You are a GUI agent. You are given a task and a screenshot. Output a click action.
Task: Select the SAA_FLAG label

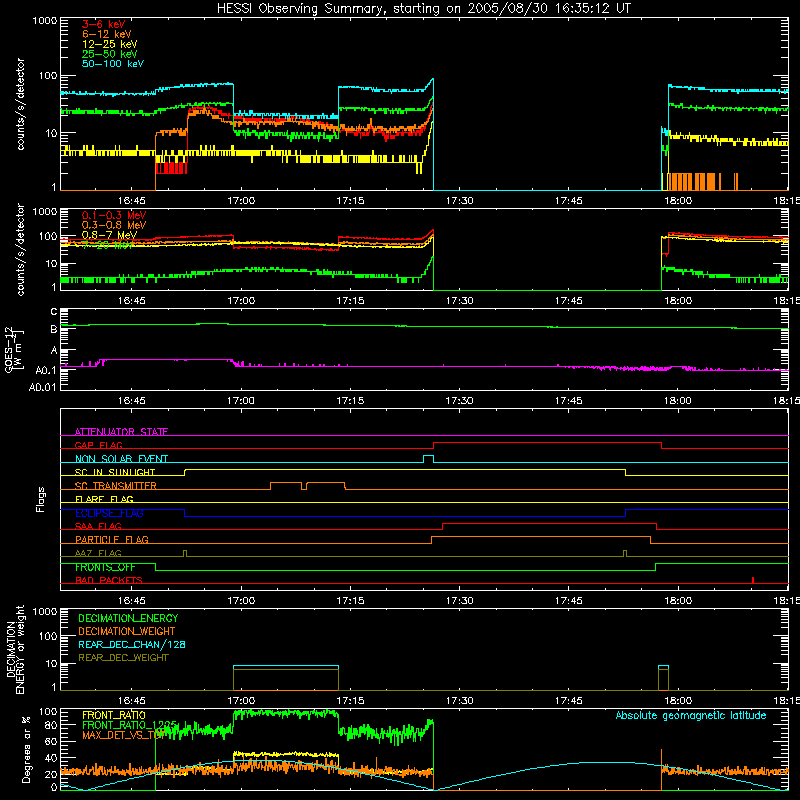click(98, 526)
